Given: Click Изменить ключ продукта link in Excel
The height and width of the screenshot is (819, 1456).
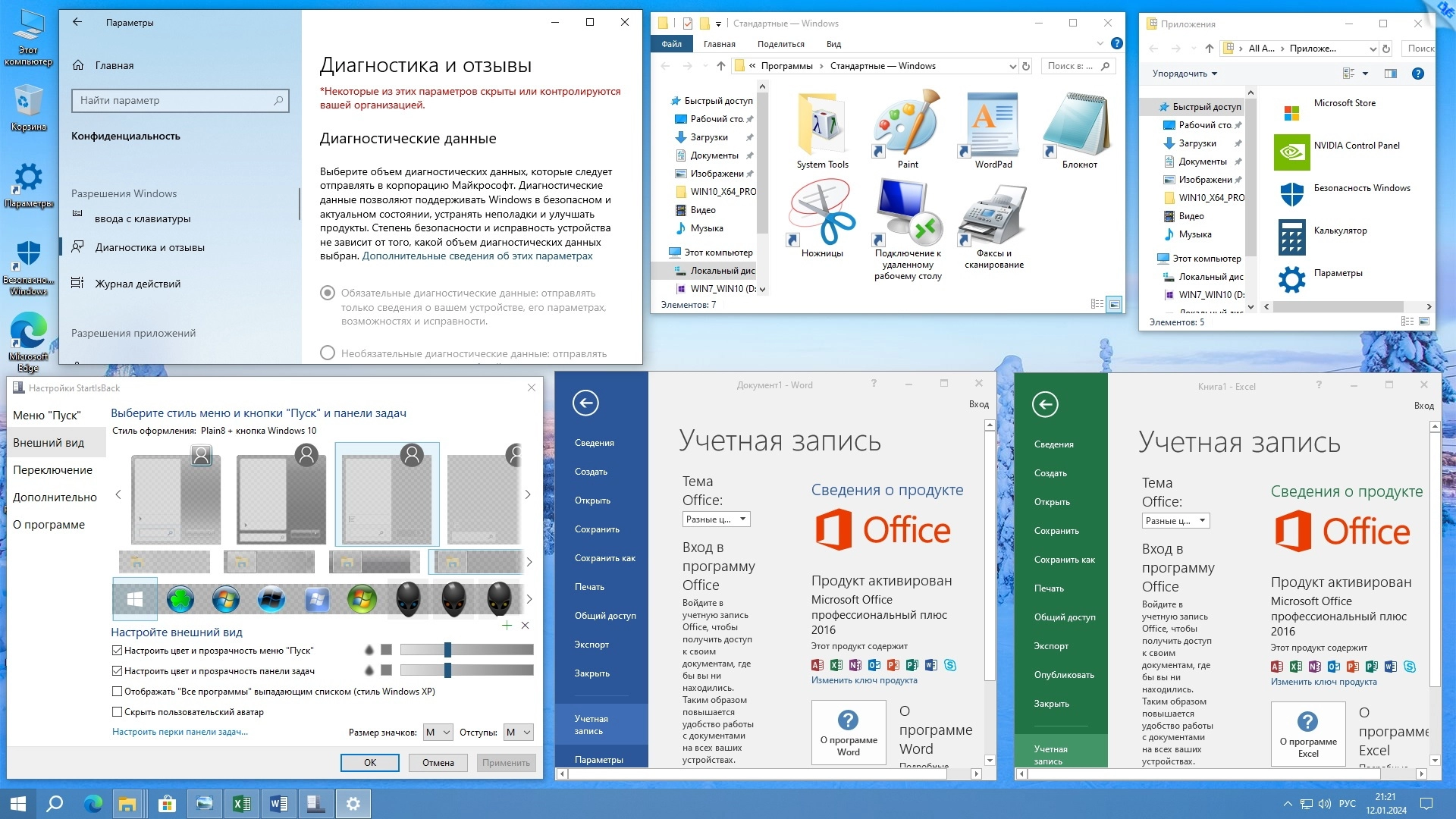Looking at the screenshot, I should 1323,682.
